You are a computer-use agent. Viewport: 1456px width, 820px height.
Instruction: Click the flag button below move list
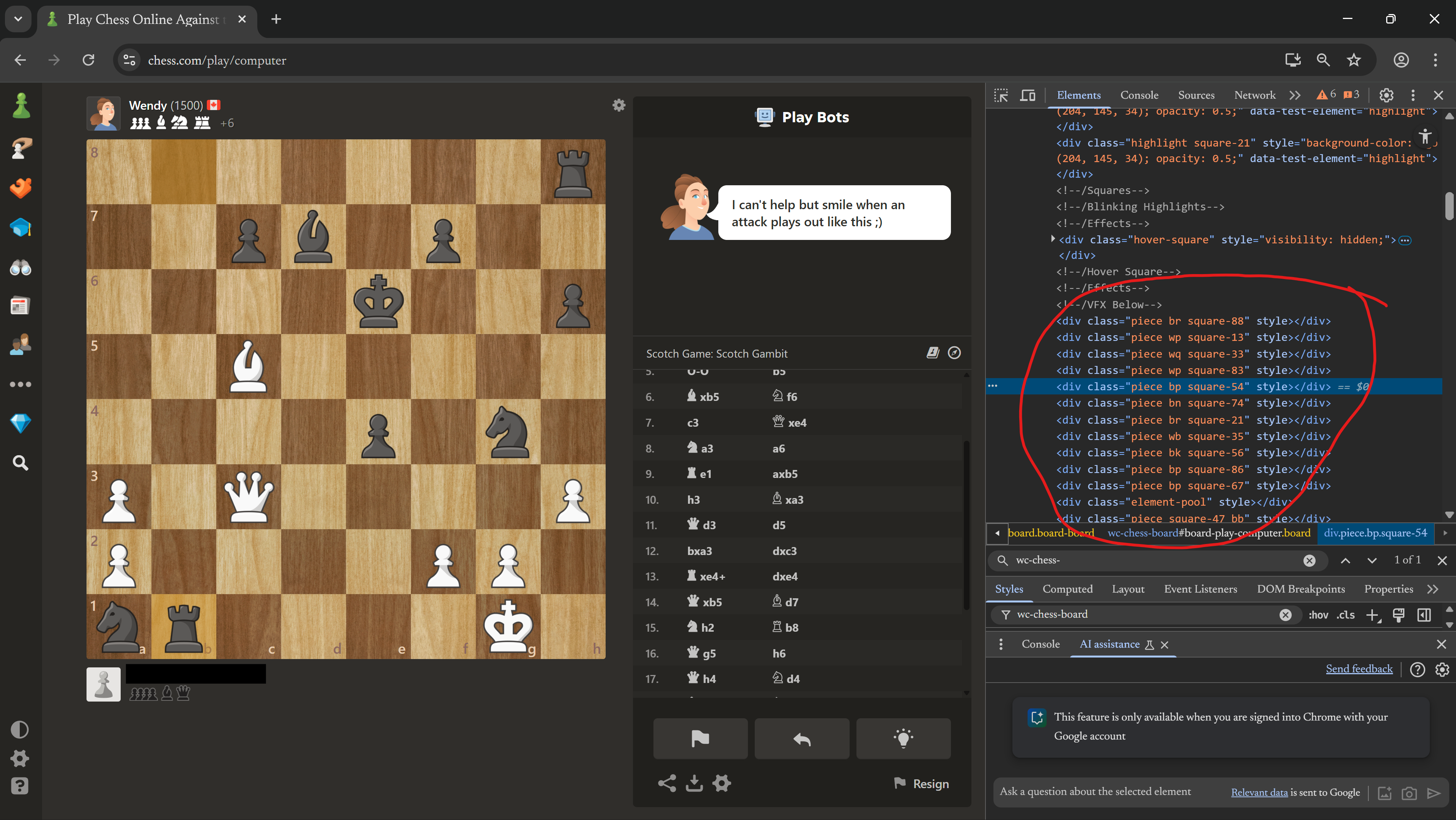[700, 738]
